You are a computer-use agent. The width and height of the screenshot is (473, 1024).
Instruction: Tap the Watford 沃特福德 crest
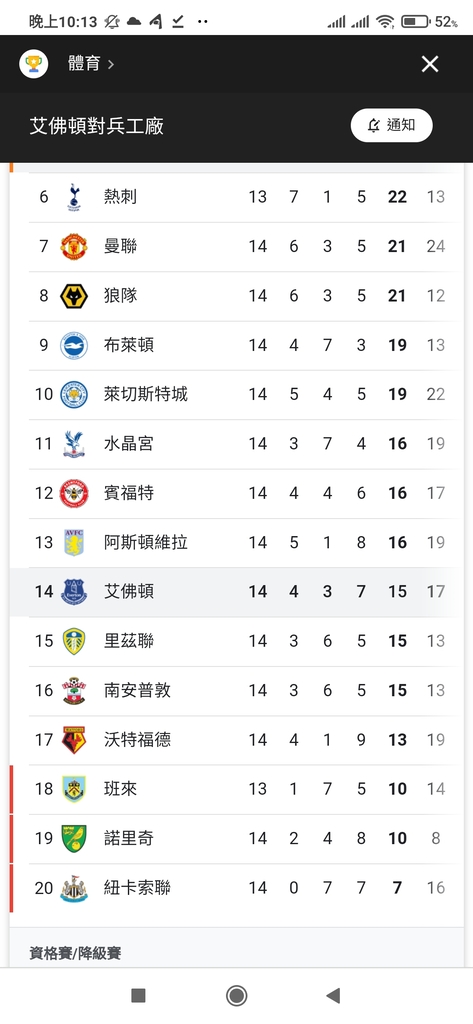[x=74, y=739]
